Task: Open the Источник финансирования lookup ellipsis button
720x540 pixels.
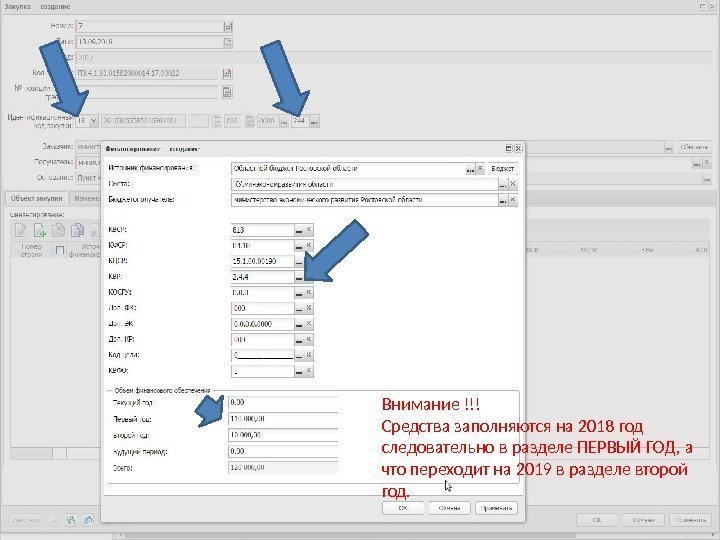Action: 470,169
